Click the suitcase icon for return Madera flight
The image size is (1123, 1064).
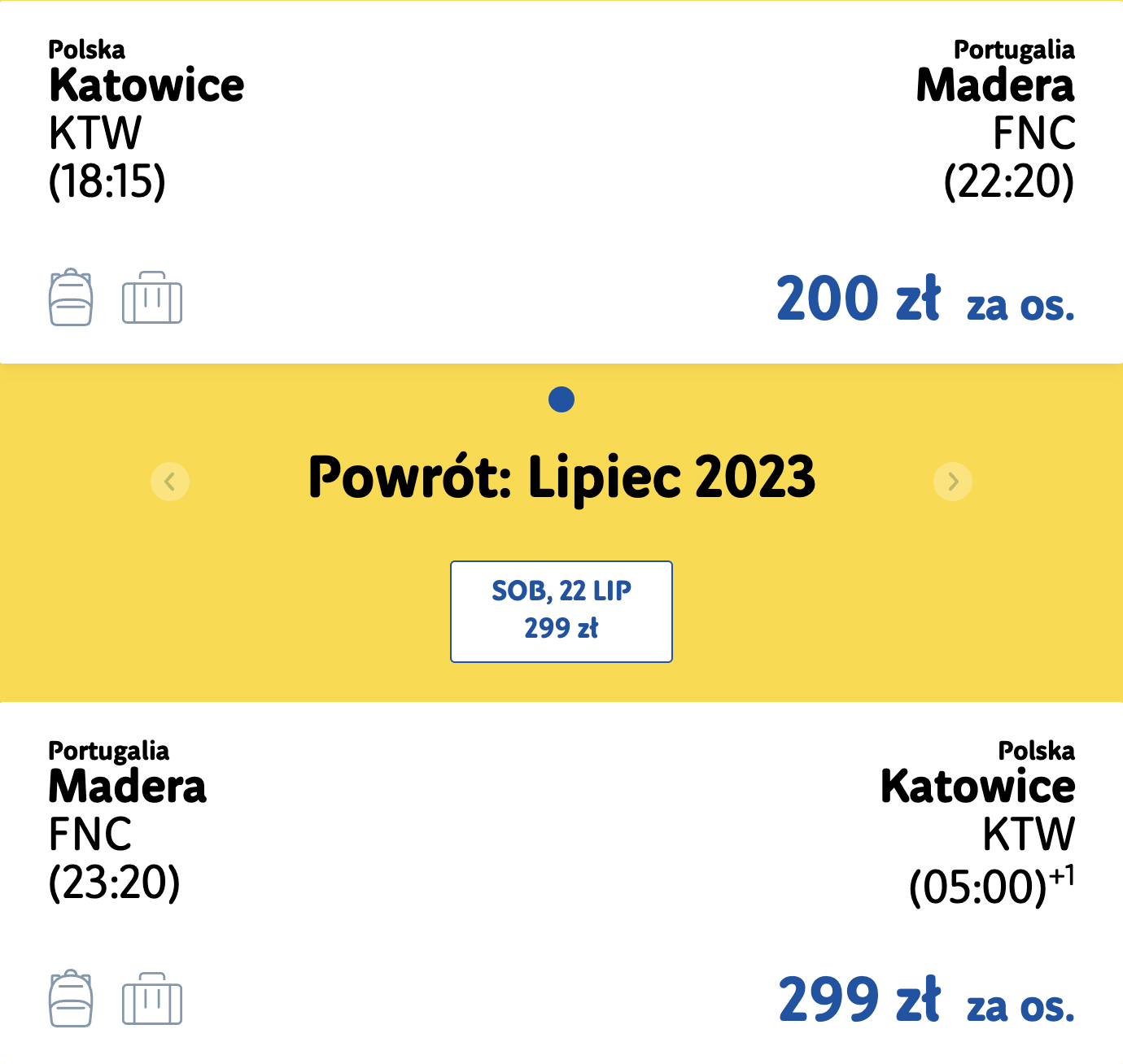[x=152, y=999]
